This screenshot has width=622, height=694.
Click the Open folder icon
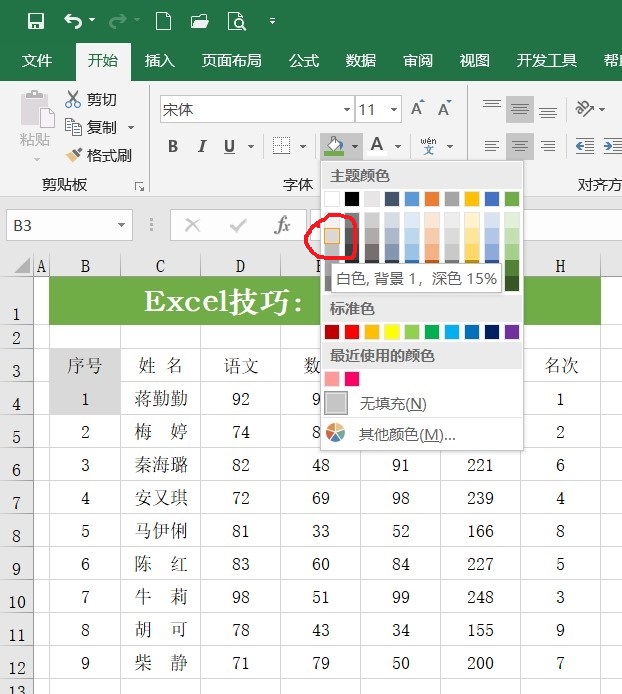200,21
